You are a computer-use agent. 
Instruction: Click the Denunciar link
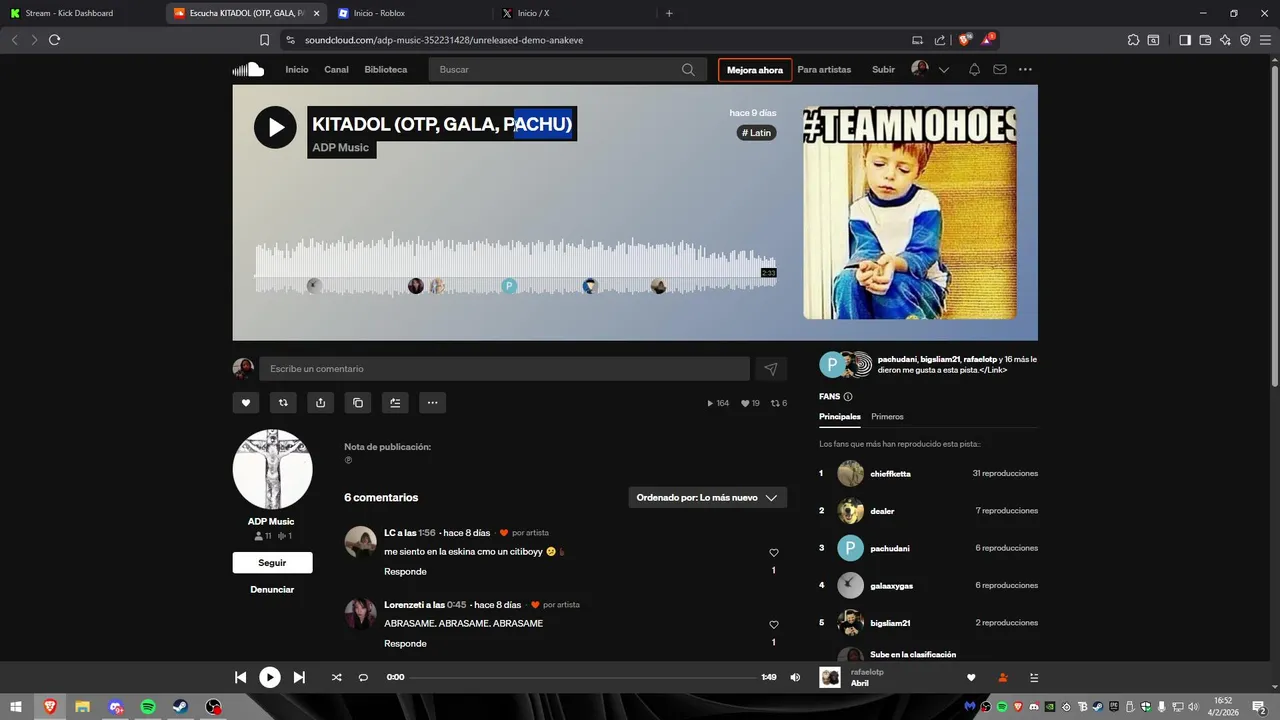click(272, 590)
